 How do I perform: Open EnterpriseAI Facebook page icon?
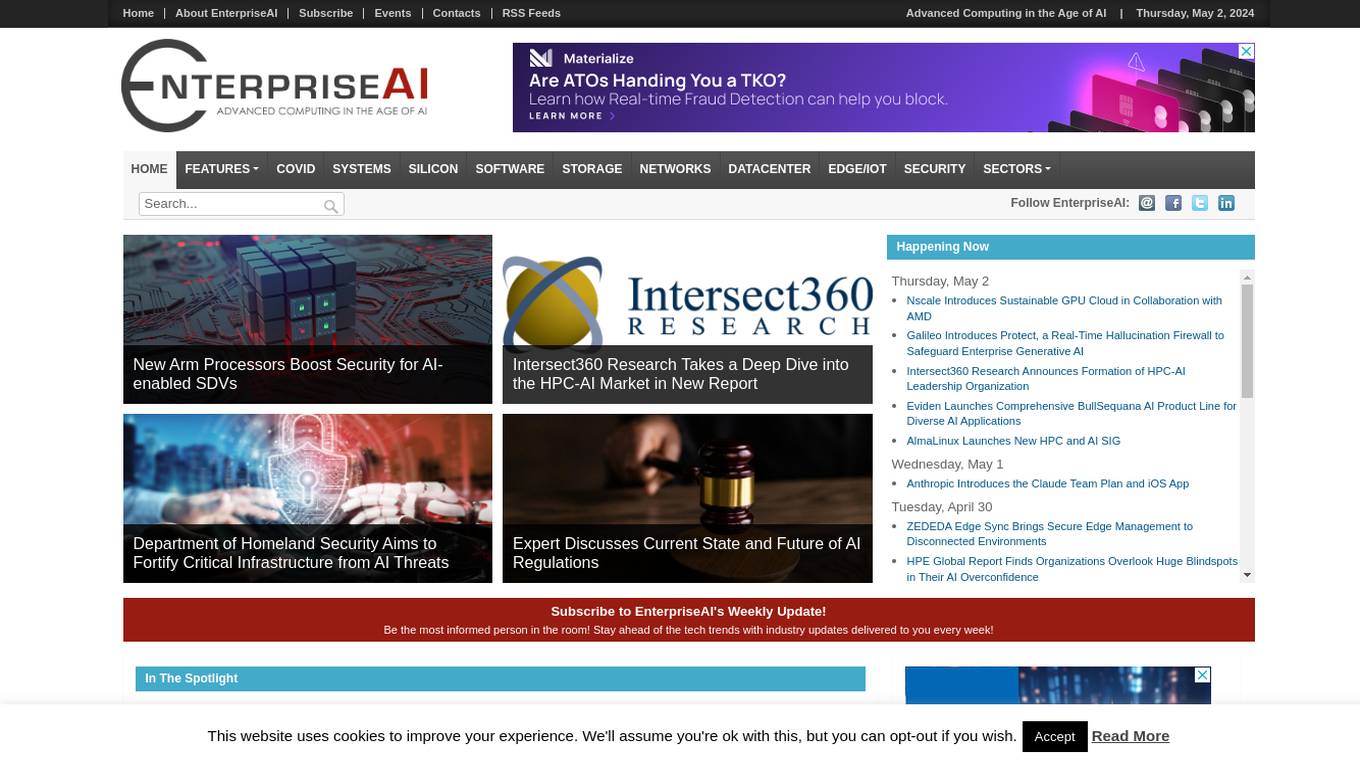coord(1174,203)
